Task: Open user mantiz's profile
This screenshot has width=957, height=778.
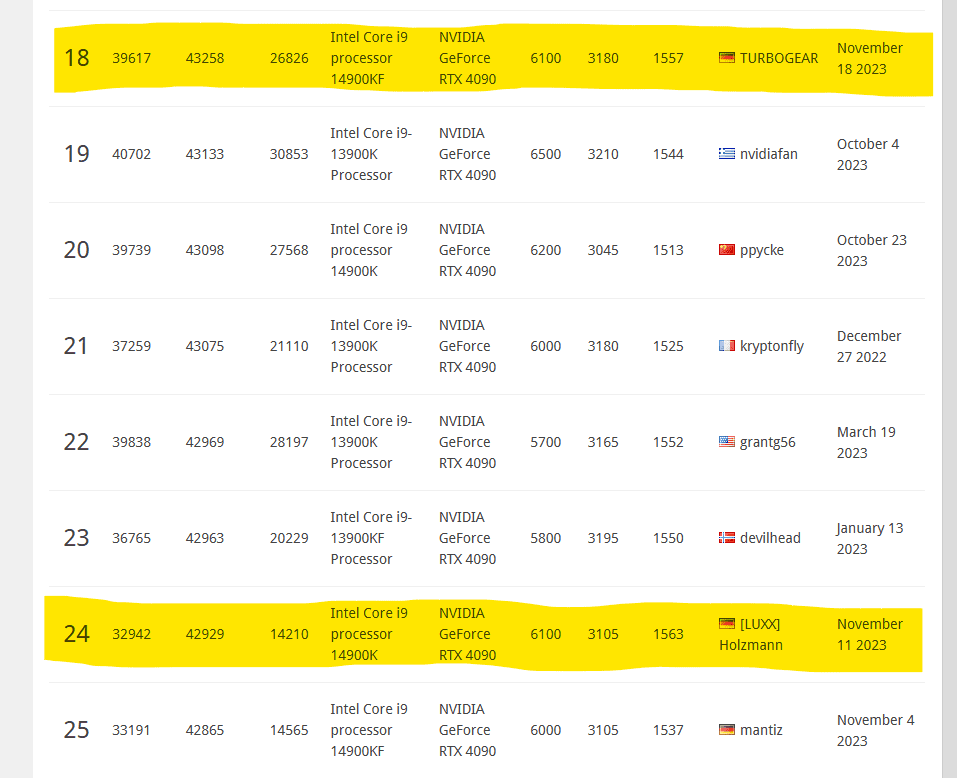Action: 761,730
